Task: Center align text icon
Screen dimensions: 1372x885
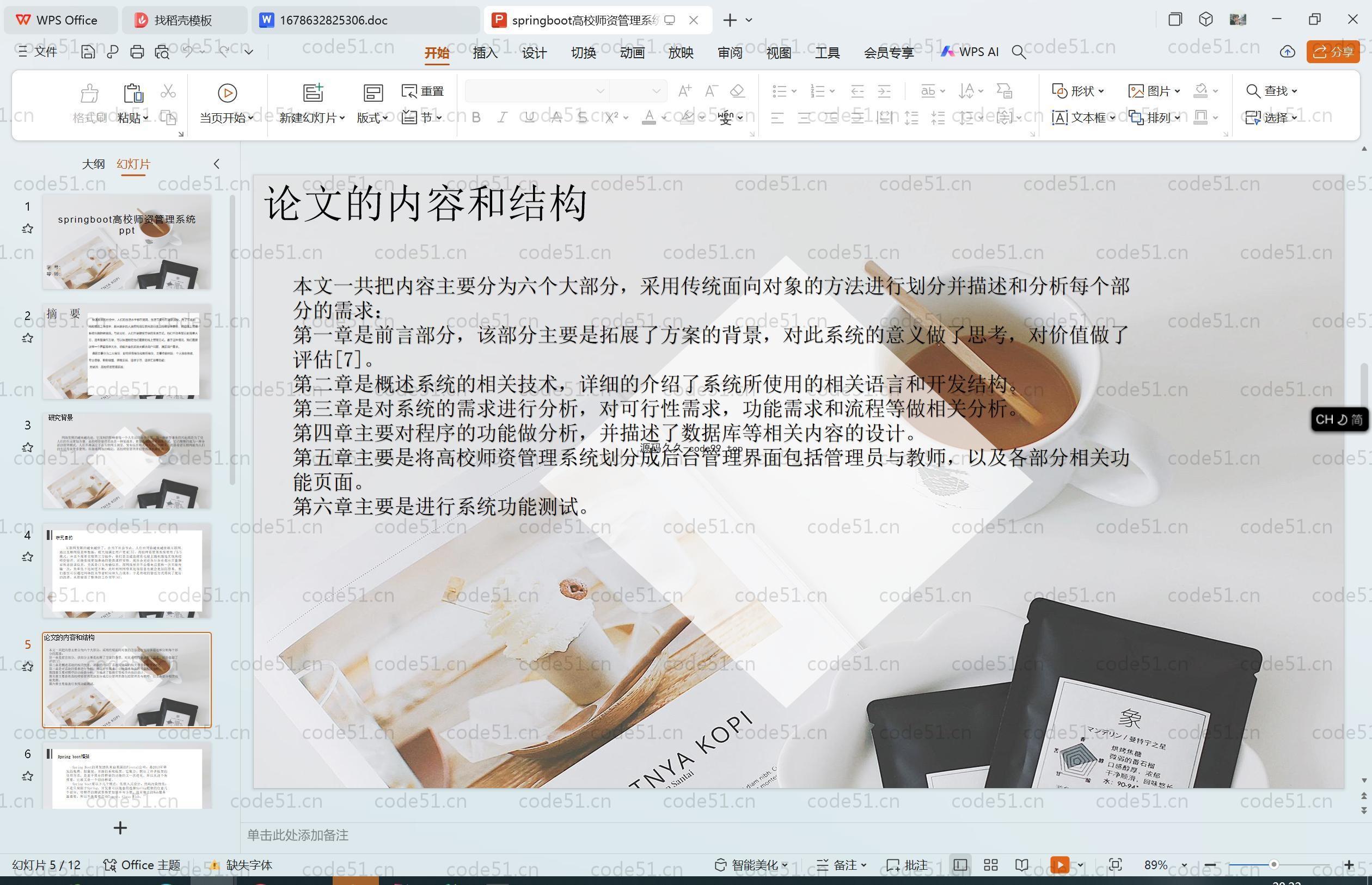Action: (x=804, y=118)
